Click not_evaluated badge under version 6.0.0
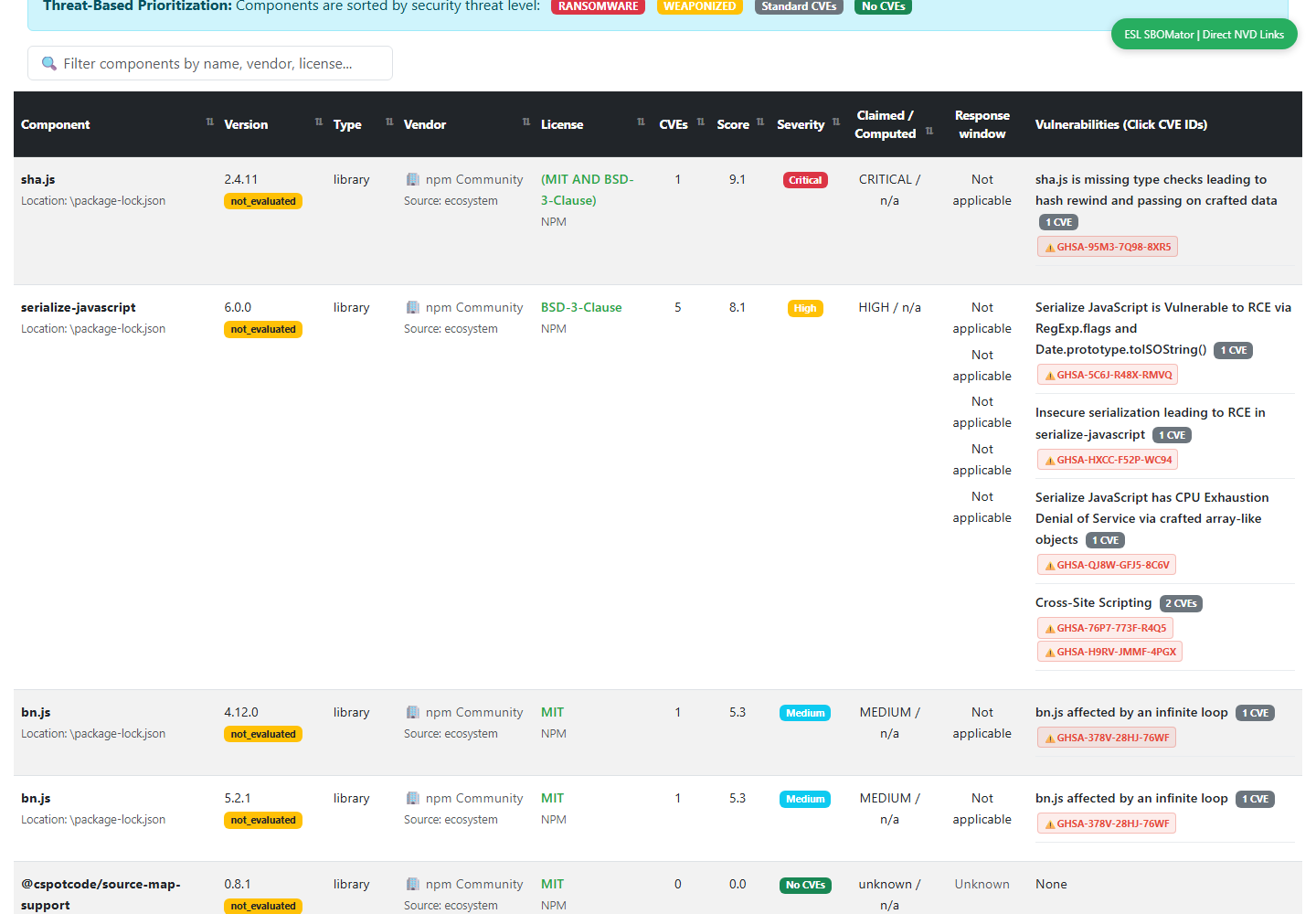Image resolution: width=1316 pixels, height=914 pixels. (263, 329)
